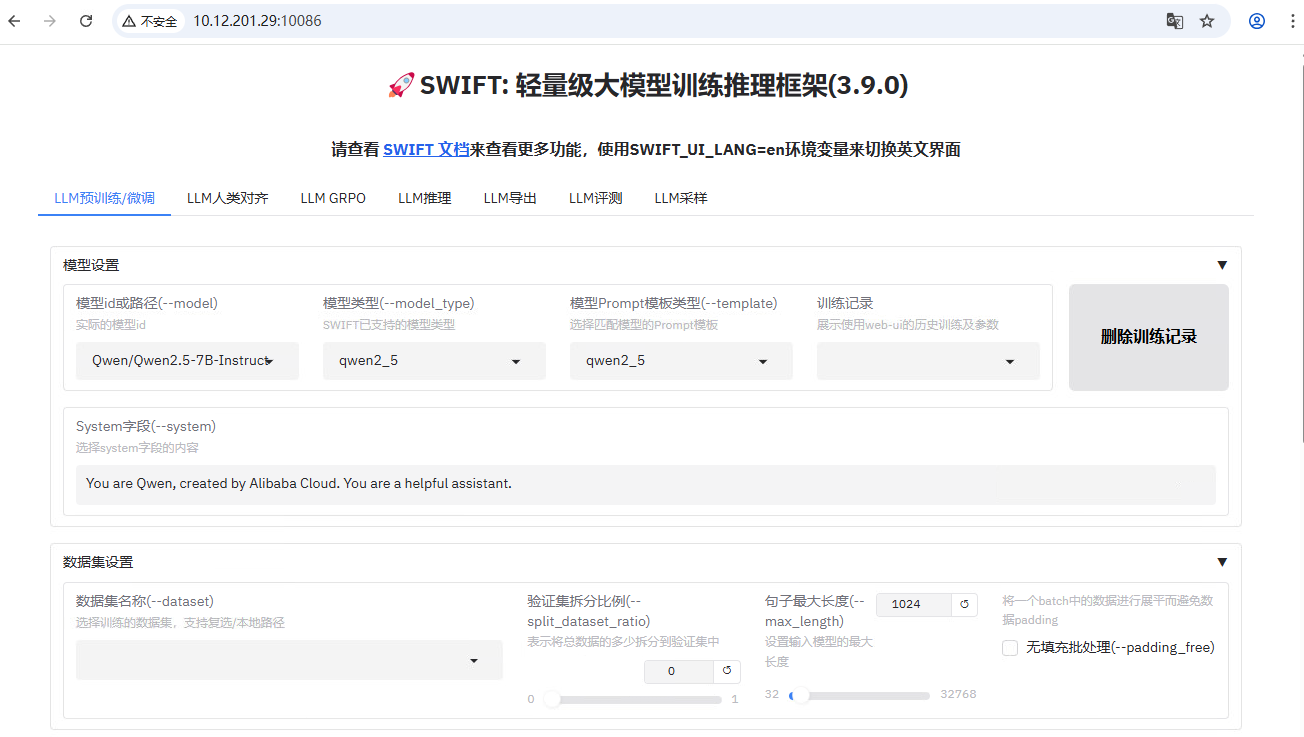Collapse the 模型设置 section
The image size is (1304, 737).
pos(1221,265)
